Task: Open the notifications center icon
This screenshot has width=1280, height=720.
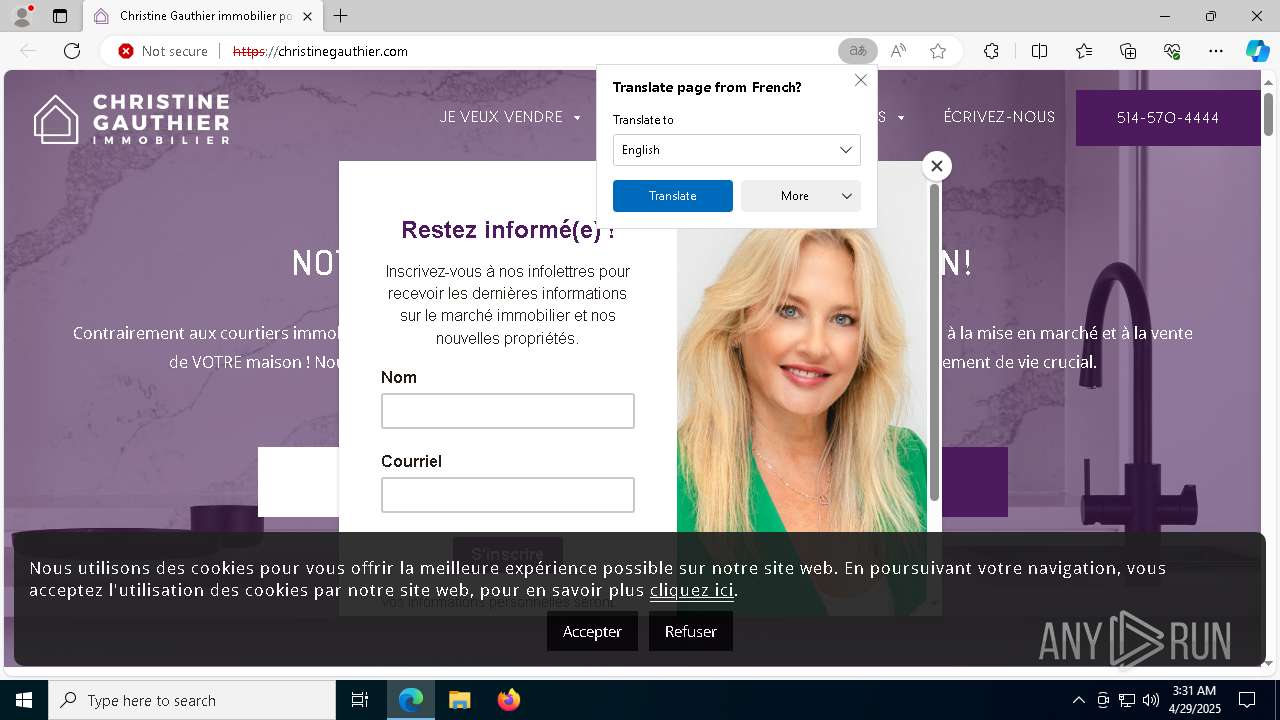Action: [1247, 700]
